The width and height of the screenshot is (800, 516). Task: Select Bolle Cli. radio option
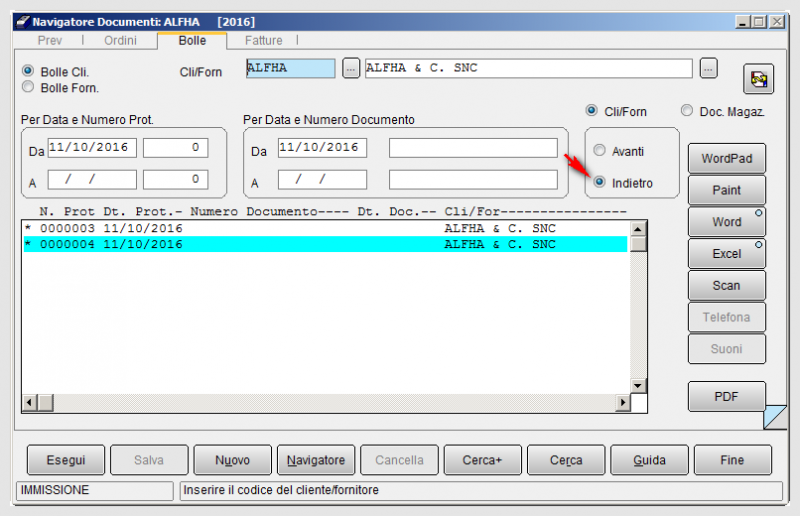pyautogui.click(x=28, y=70)
